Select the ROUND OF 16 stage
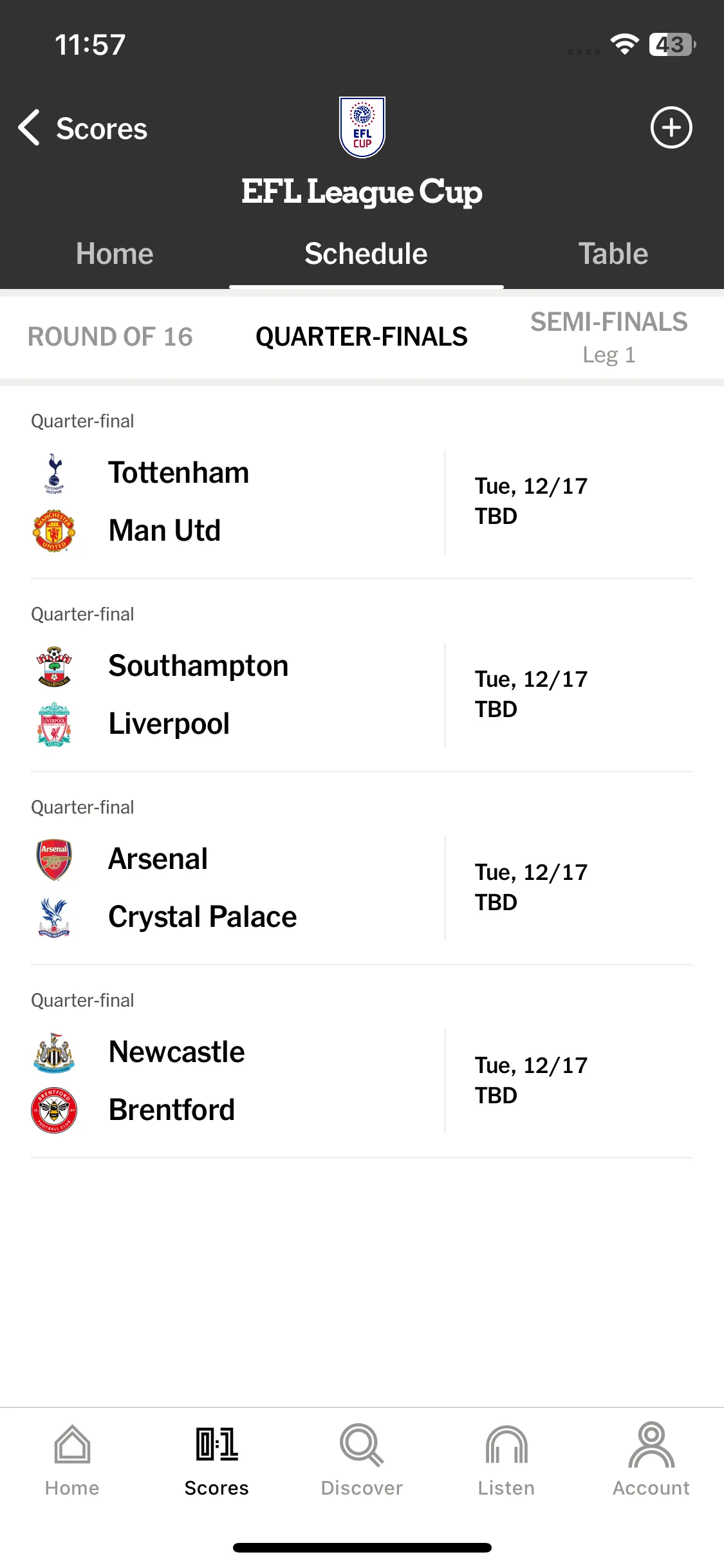This screenshot has height=1568, width=724. tap(110, 337)
